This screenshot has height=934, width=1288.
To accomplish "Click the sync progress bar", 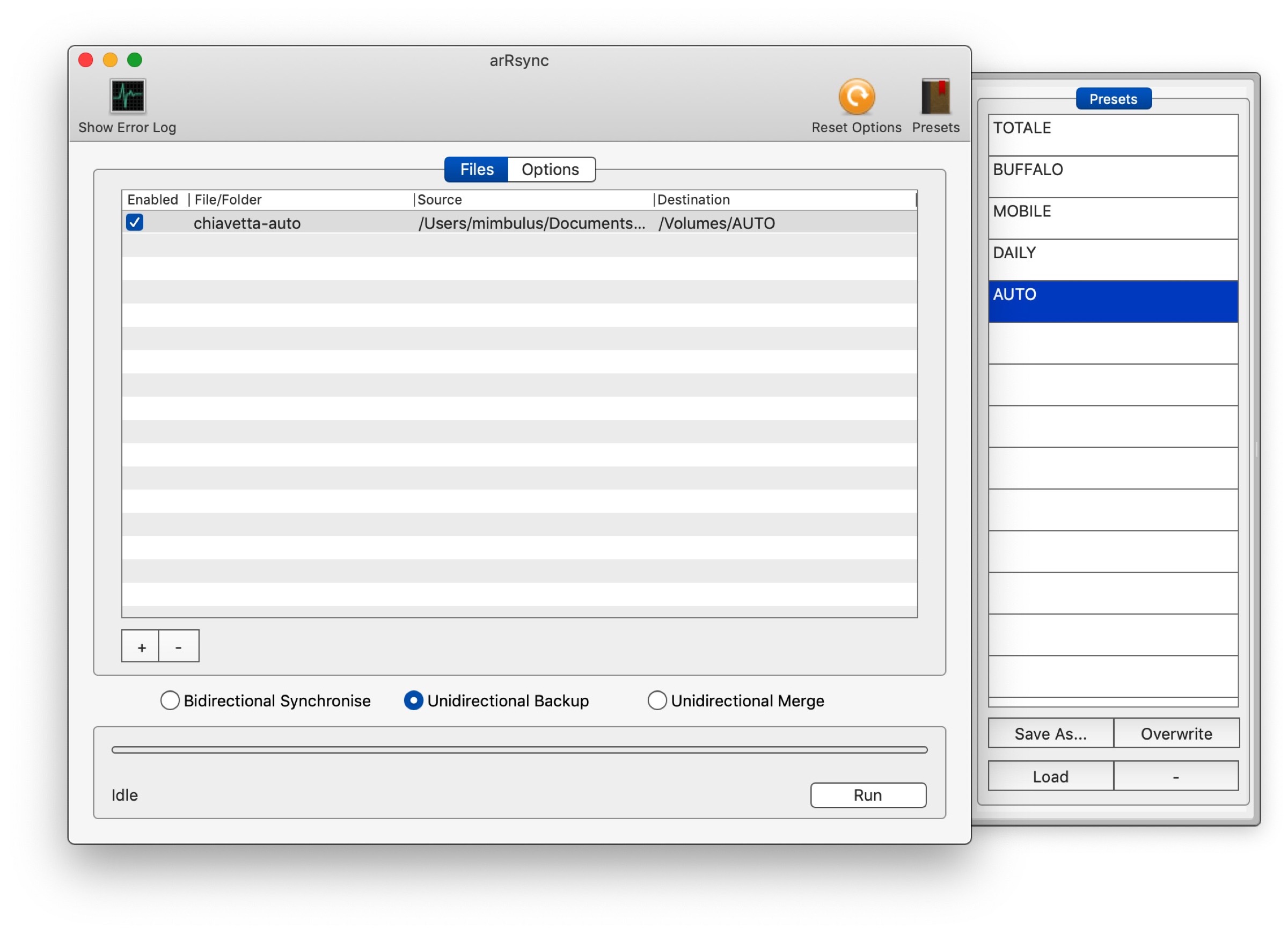I will pyautogui.click(x=519, y=750).
